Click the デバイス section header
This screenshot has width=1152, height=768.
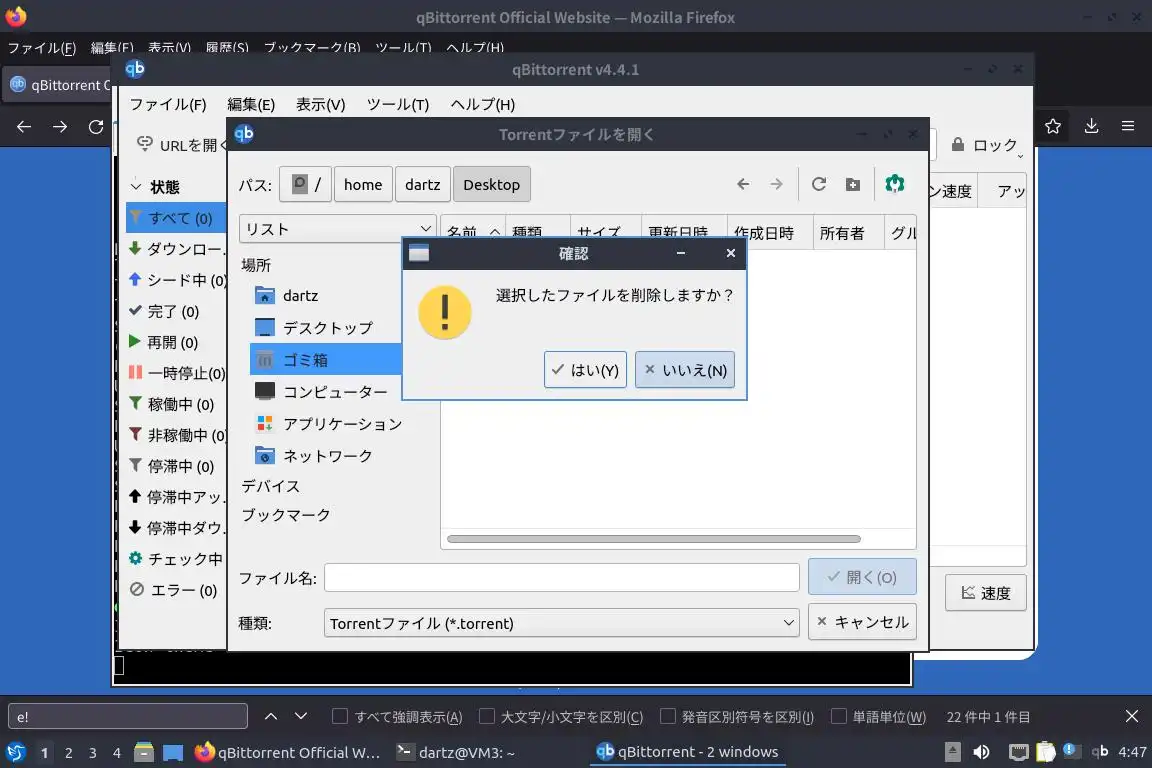[270, 486]
